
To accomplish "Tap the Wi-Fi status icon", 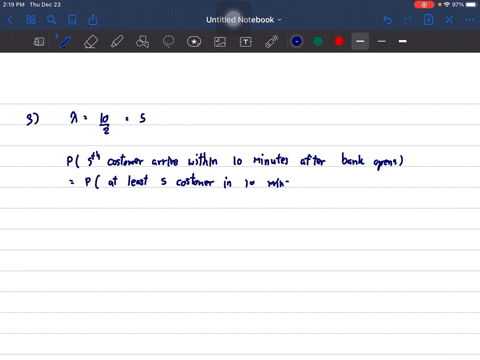I will (447, 5).
